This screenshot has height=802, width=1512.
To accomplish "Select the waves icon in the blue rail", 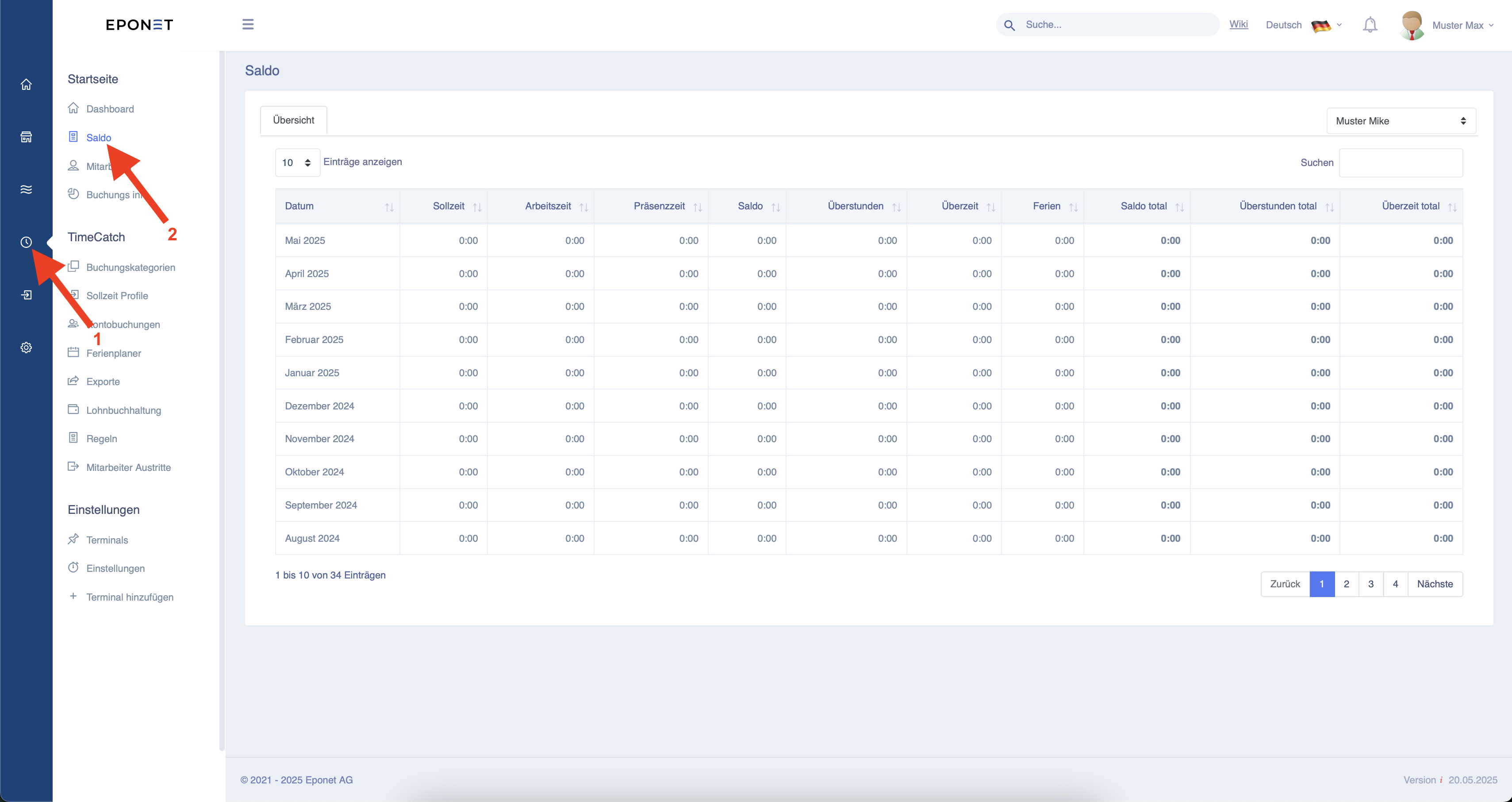I will pyautogui.click(x=26, y=189).
